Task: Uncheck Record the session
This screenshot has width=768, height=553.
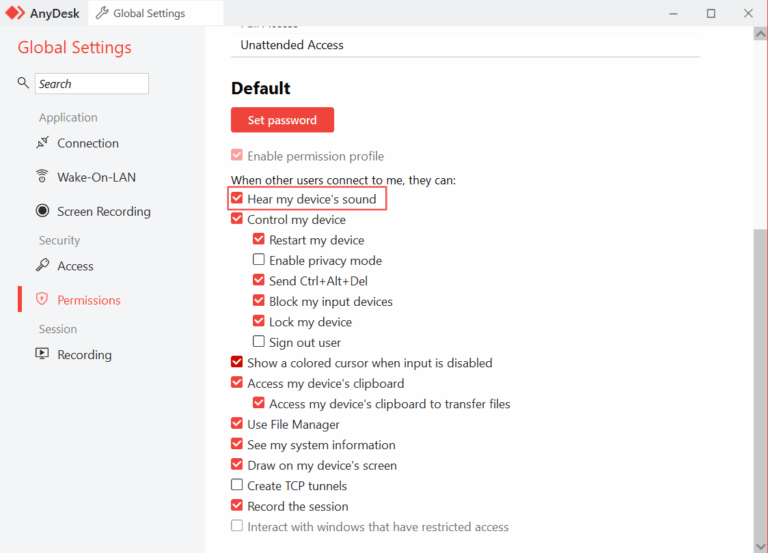Action: coord(237,505)
